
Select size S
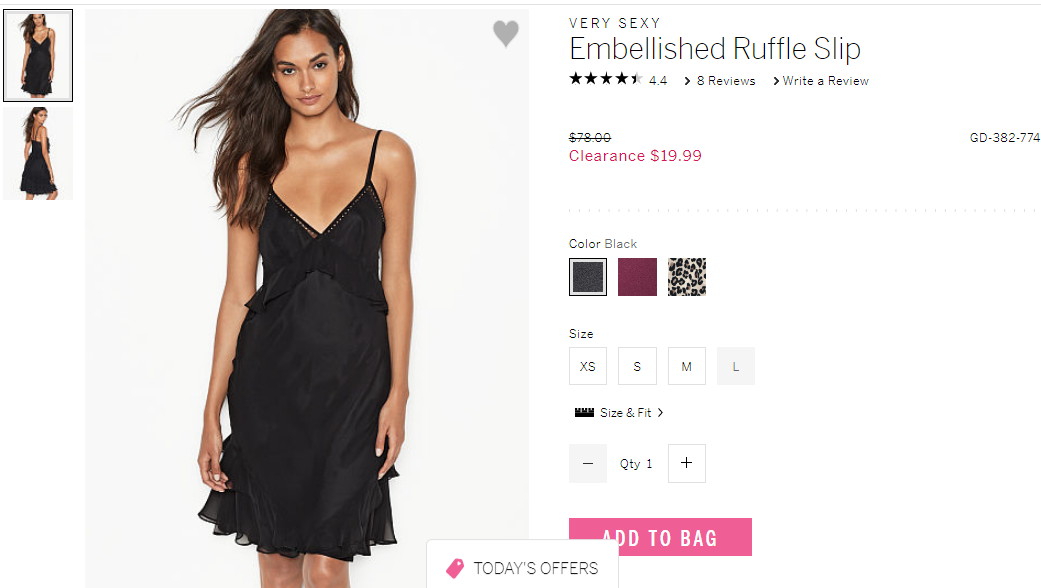637,366
